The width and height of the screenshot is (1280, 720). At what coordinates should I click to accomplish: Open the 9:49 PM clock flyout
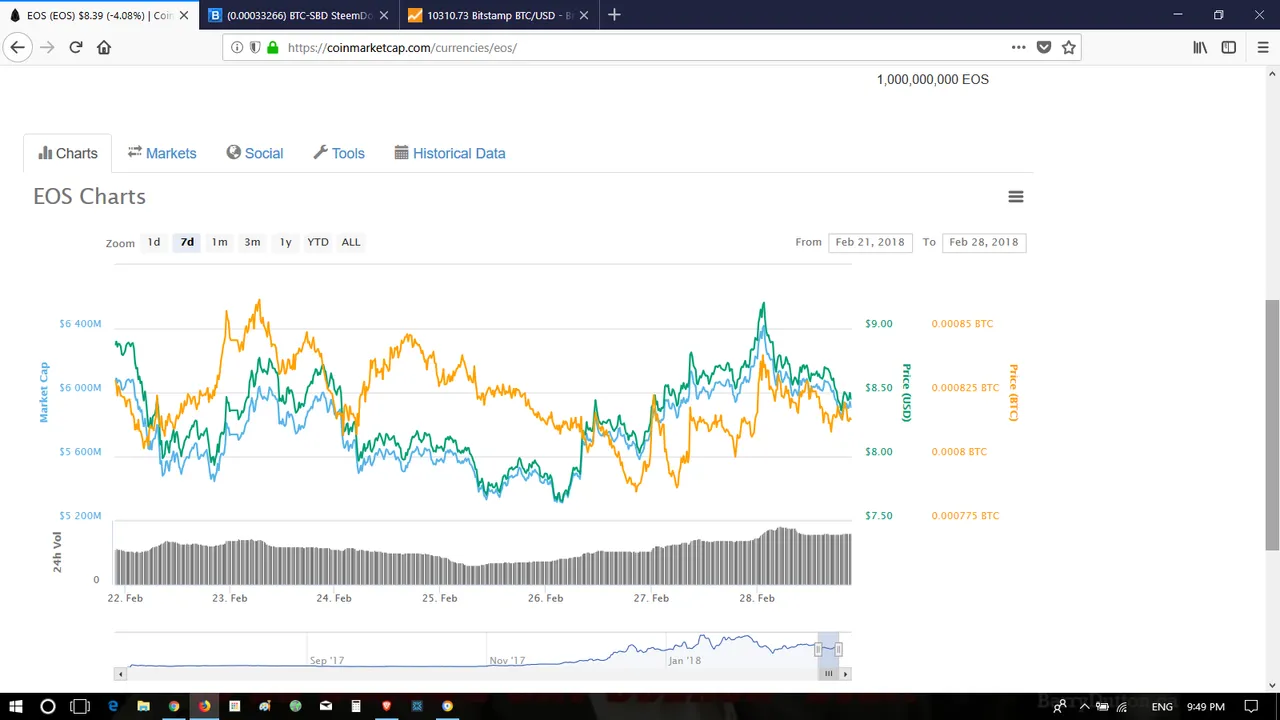coord(1204,706)
